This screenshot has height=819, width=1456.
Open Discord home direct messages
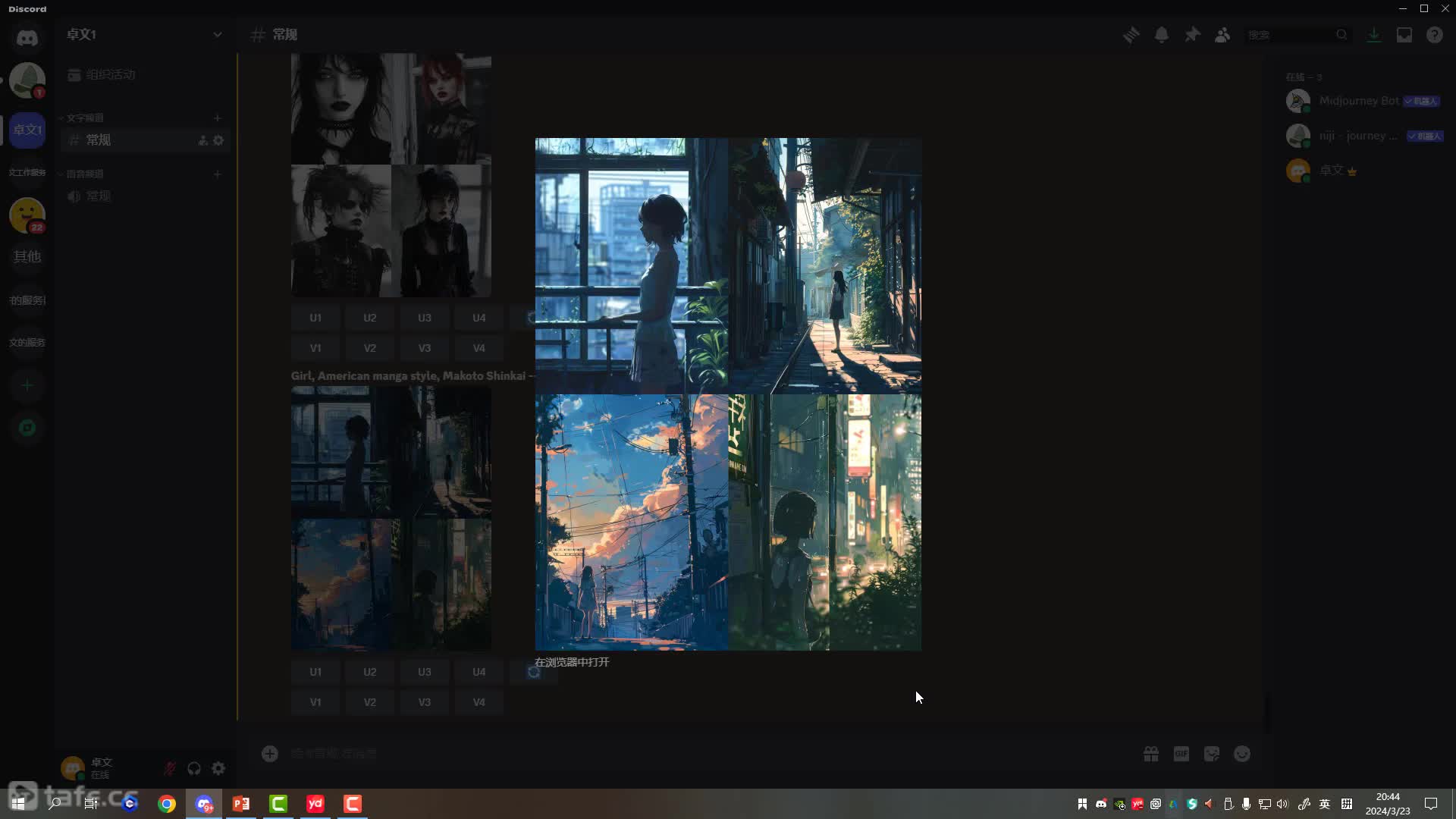[27, 36]
